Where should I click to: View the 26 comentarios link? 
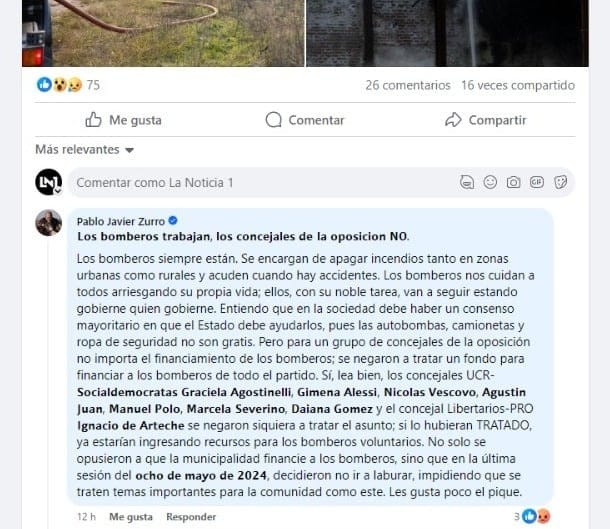[408, 85]
